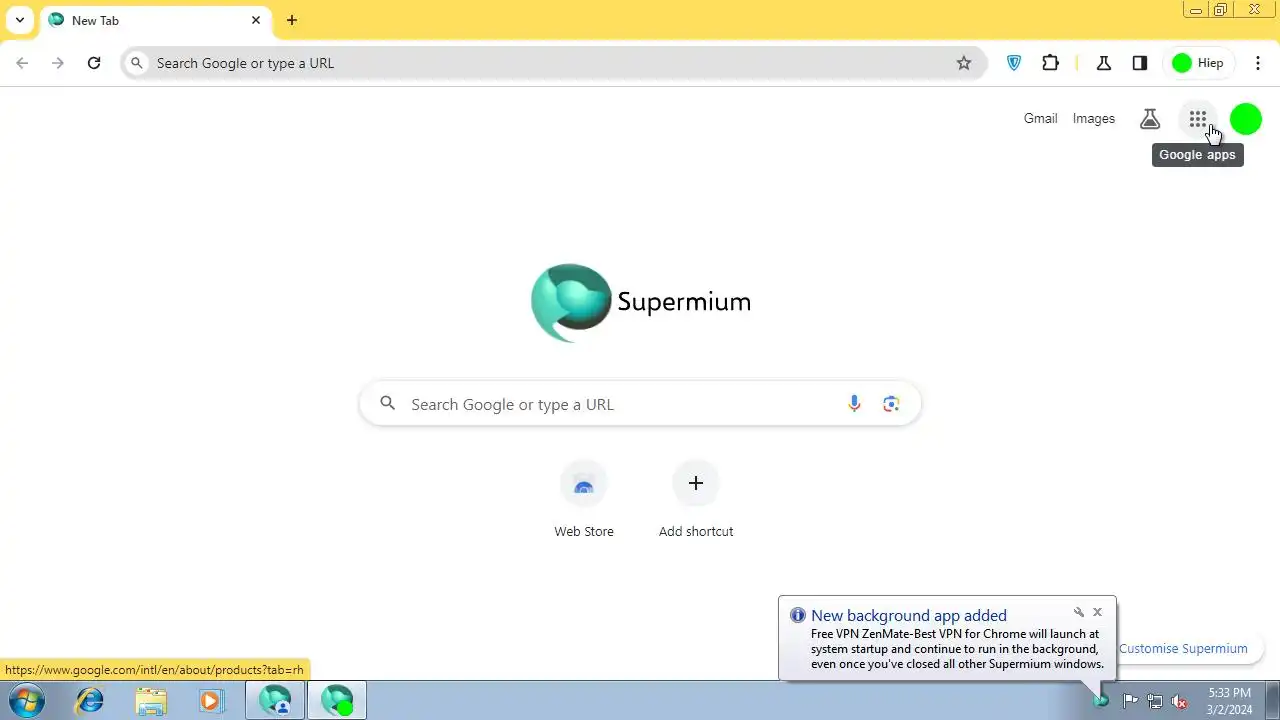Open notification options wrench icon
This screenshot has height=720, width=1280.
1079,612
